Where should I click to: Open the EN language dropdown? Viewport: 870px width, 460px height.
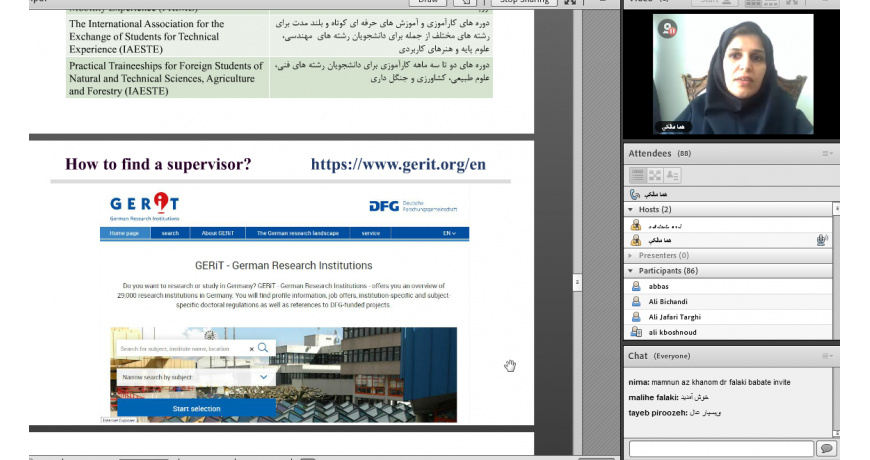[449, 233]
